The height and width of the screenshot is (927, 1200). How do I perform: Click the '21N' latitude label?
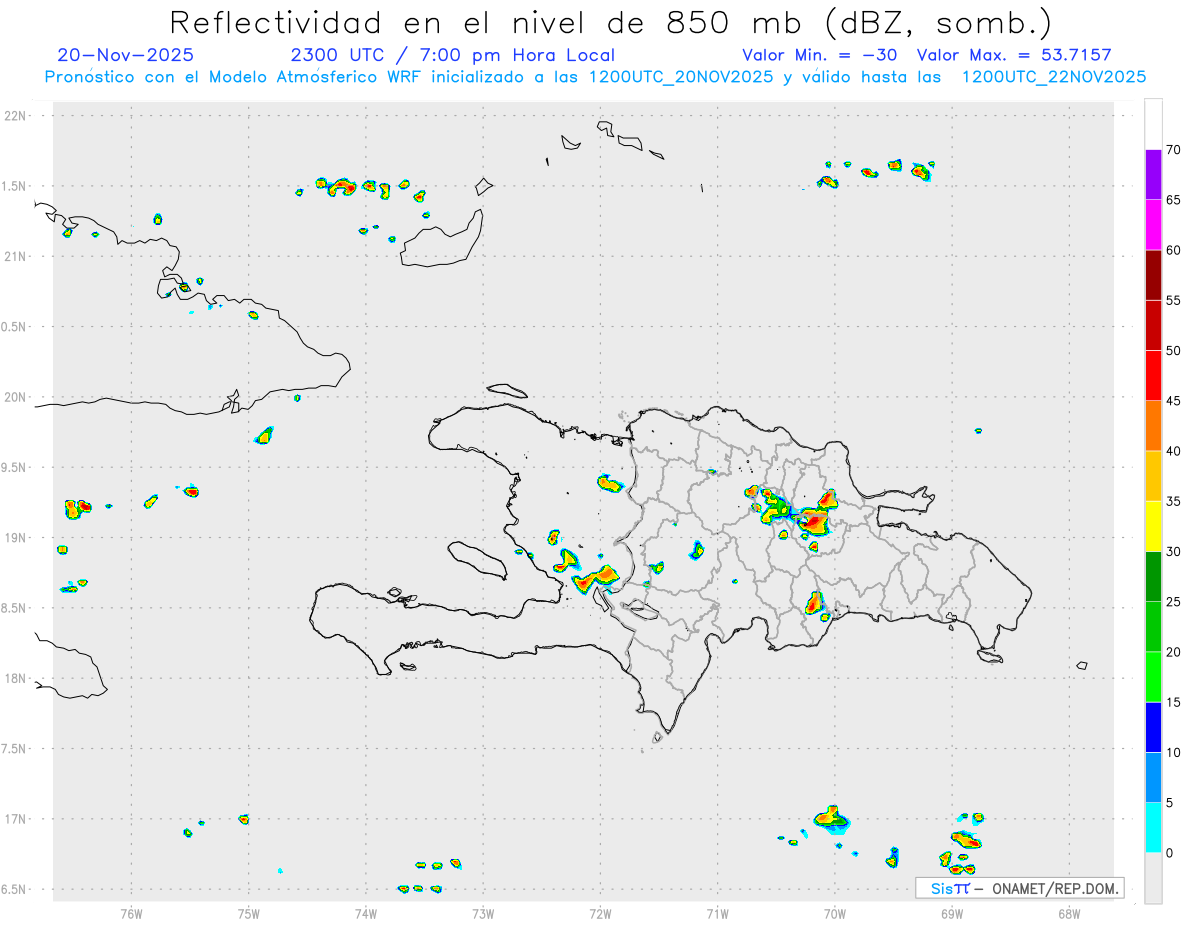[17, 256]
